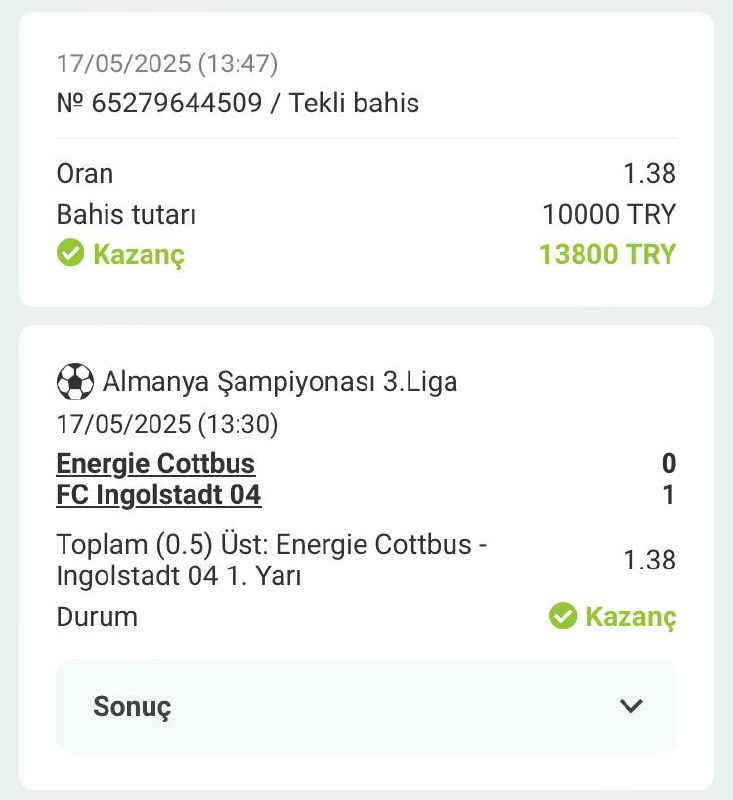Expand the Sonuç section chevron

pos(631,706)
